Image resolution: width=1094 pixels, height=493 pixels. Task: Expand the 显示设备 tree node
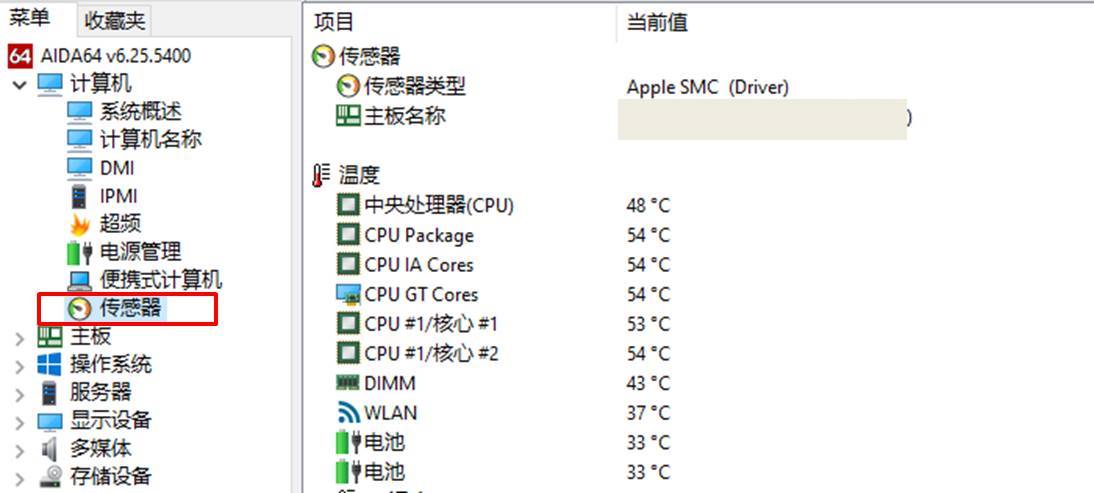pyautogui.click(x=20, y=421)
